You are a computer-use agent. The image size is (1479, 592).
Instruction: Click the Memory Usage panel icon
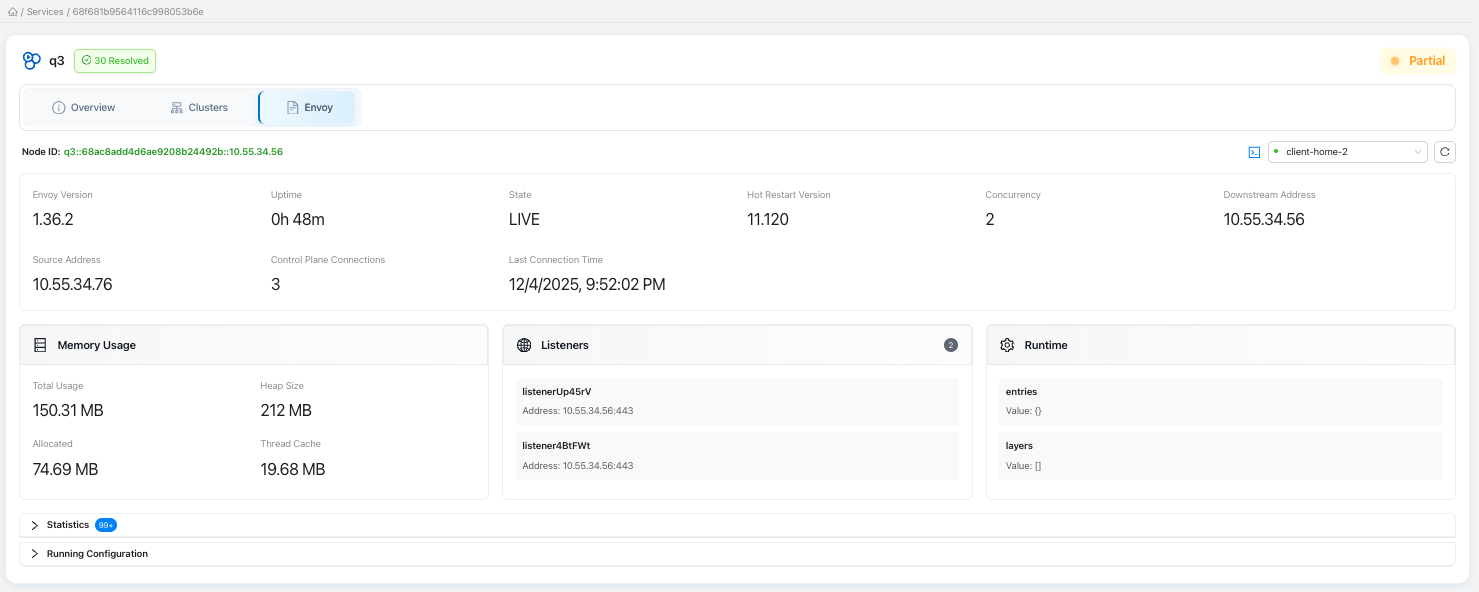coord(40,345)
